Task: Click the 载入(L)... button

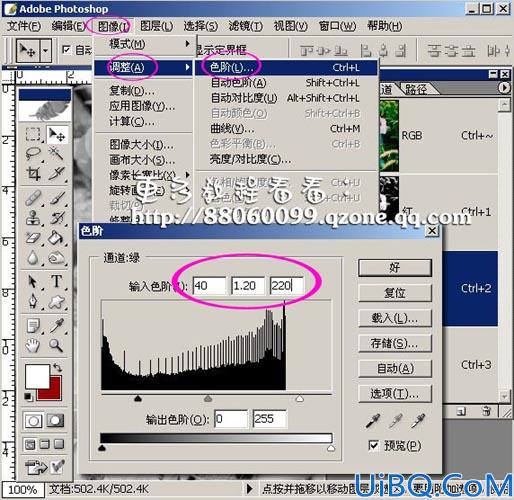Action: [x=395, y=318]
